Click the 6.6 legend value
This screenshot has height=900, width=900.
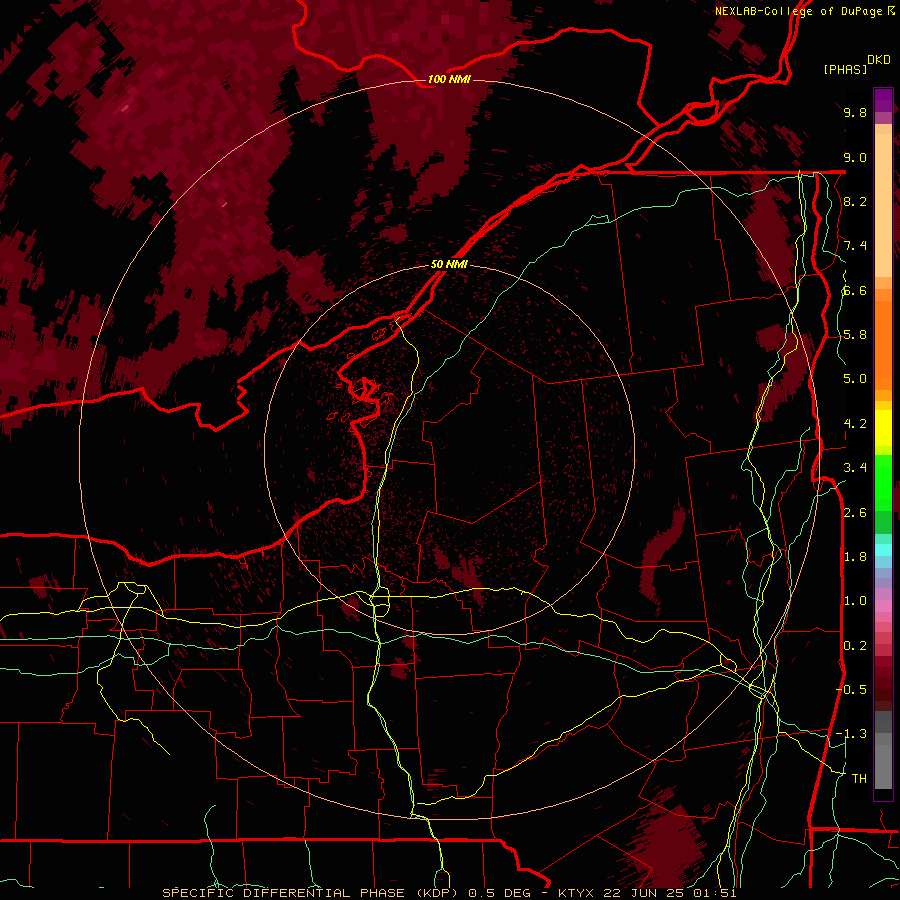tap(855, 290)
